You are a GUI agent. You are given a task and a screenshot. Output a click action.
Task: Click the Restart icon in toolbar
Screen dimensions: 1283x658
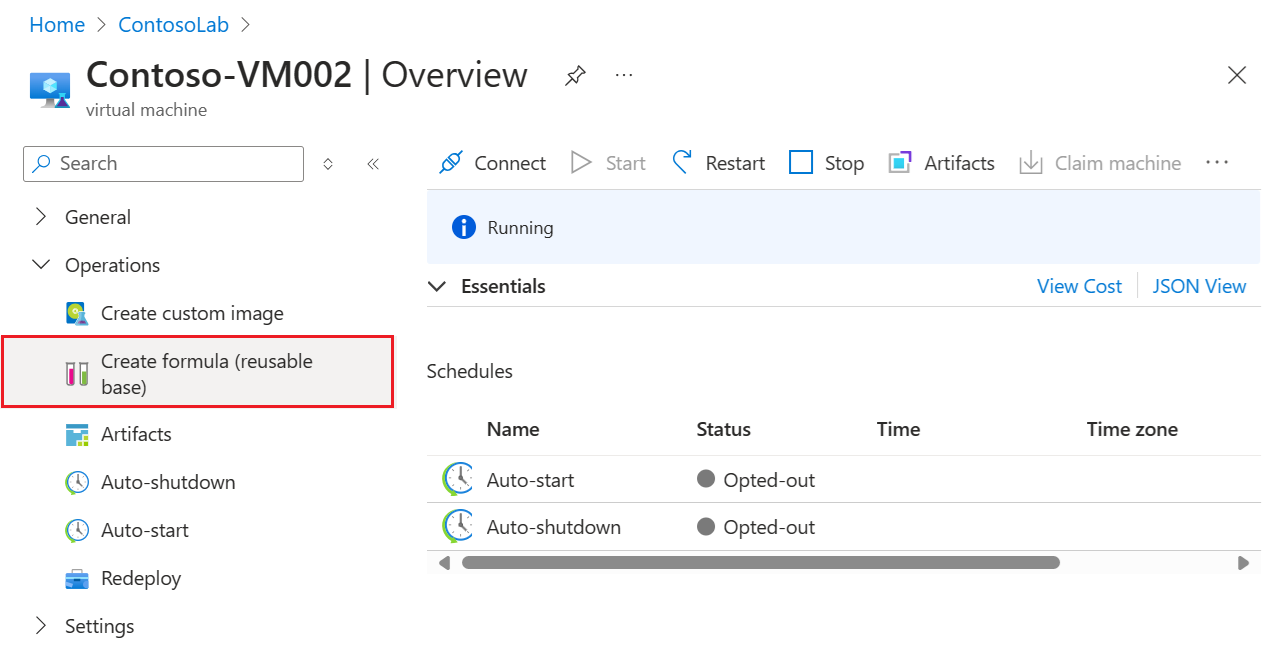tap(682, 163)
